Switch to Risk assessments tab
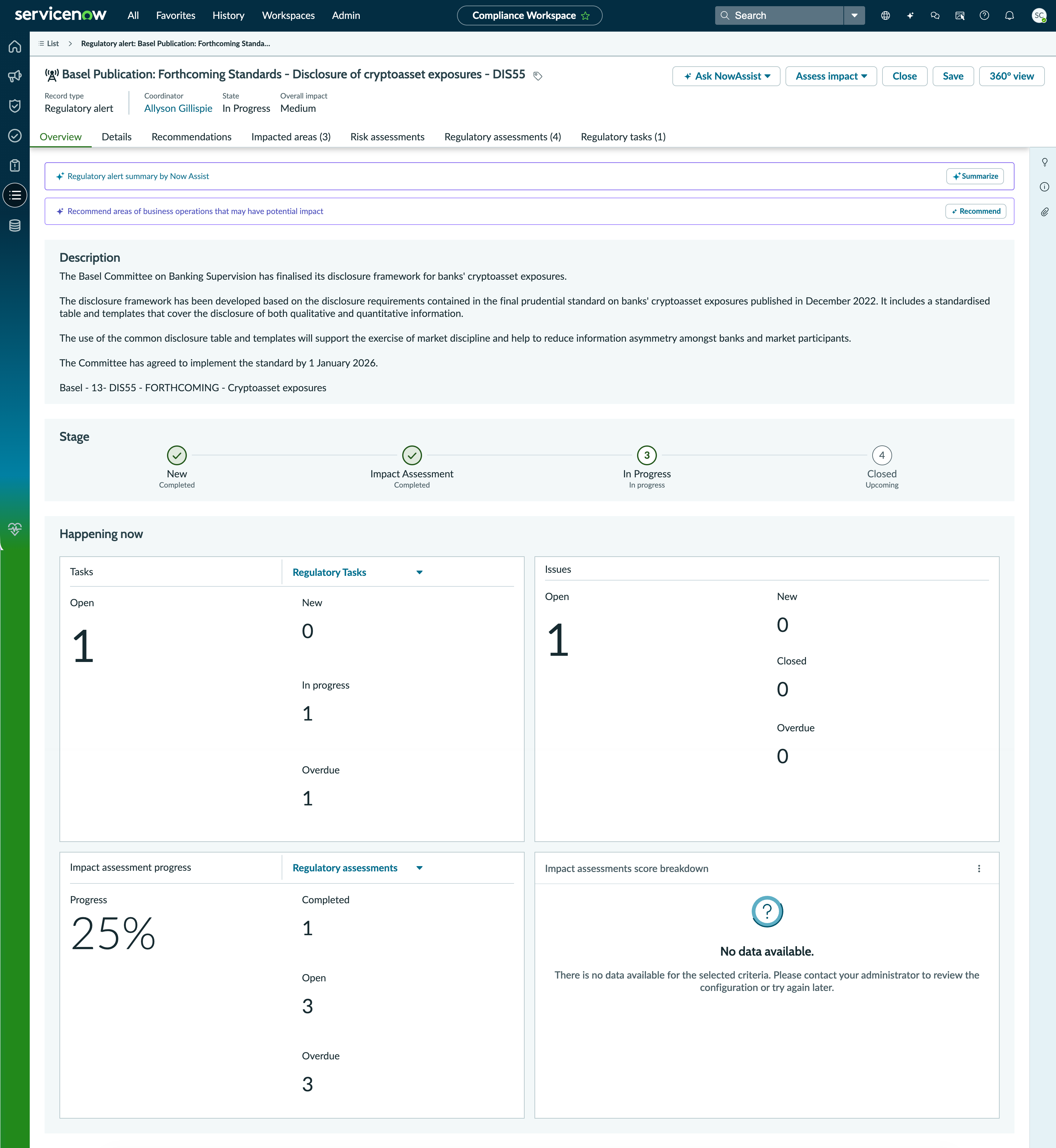1056x1148 pixels. click(387, 137)
